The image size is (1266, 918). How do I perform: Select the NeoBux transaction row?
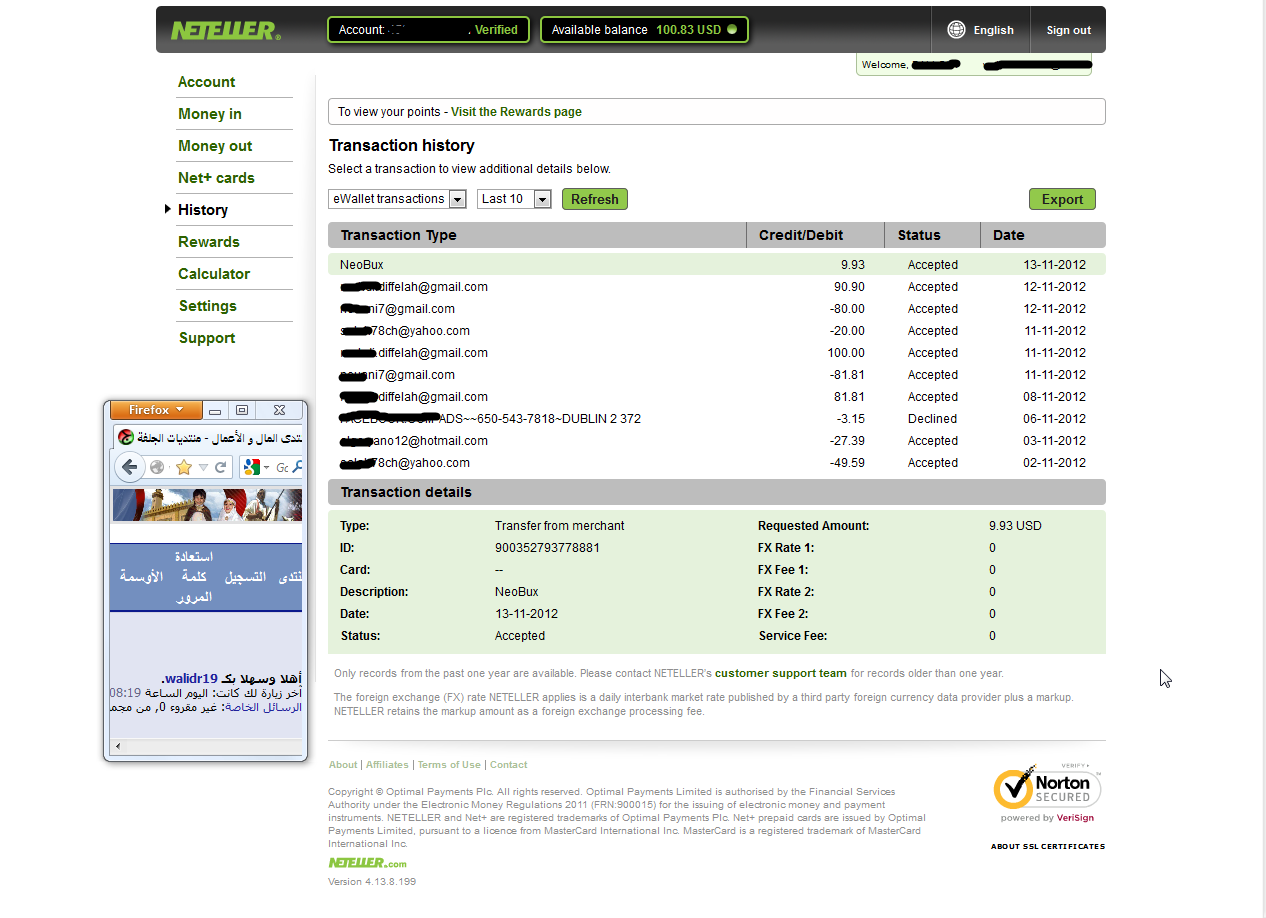(x=717, y=265)
